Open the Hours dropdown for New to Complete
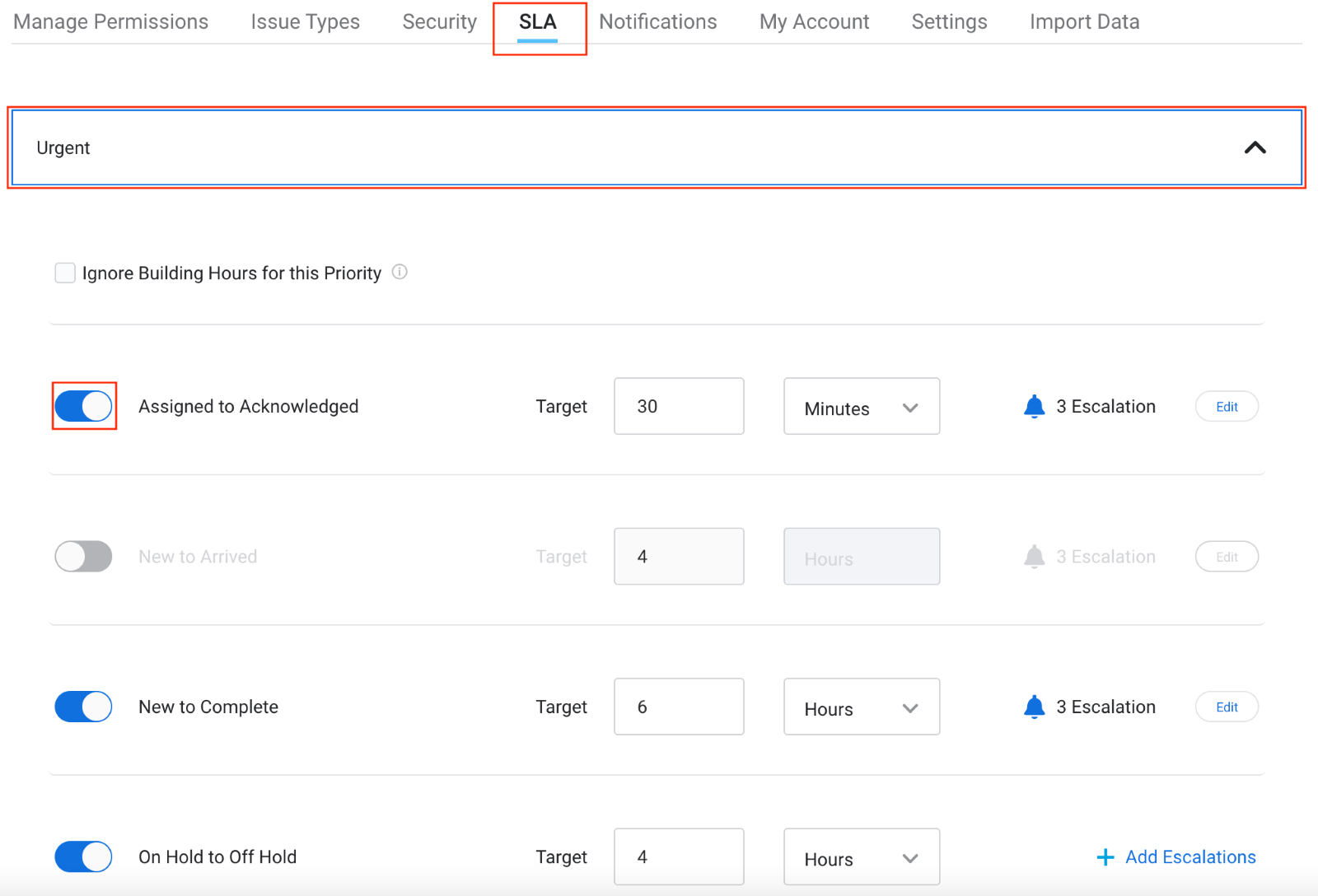The image size is (1318, 896). [x=861, y=707]
